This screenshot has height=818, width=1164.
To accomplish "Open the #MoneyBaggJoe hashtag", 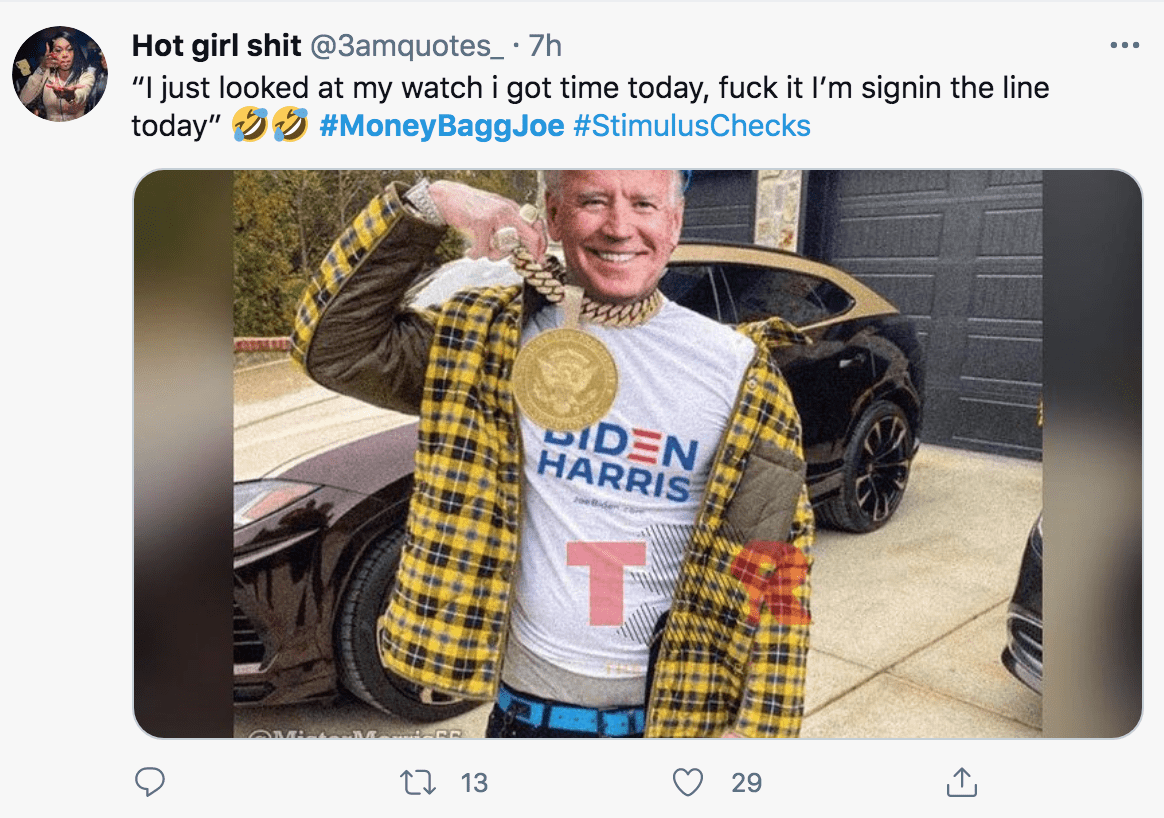I will 442,125.
